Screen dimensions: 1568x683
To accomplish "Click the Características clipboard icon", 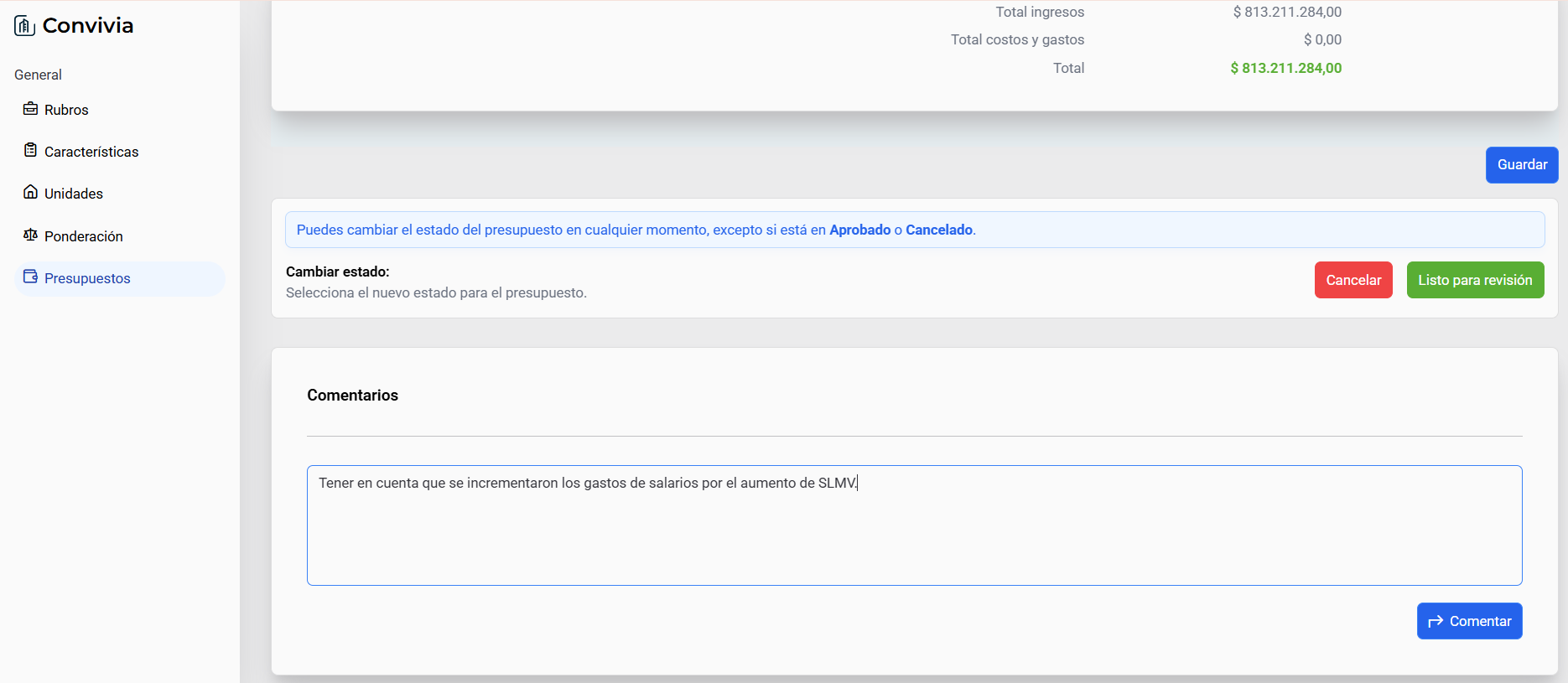I will click(30, 151).
